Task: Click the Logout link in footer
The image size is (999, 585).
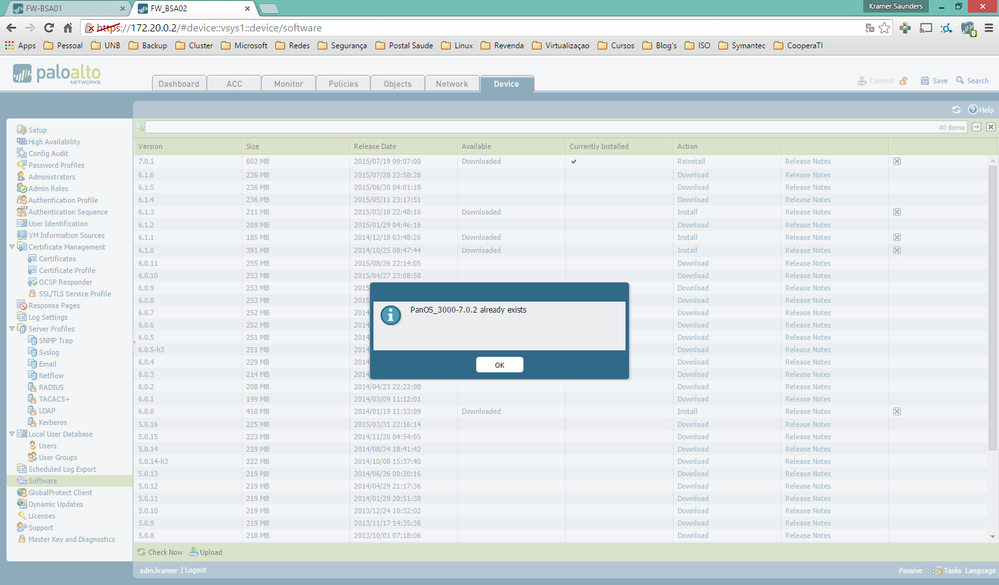Action: pyautogui.click(x=195, y=570)
